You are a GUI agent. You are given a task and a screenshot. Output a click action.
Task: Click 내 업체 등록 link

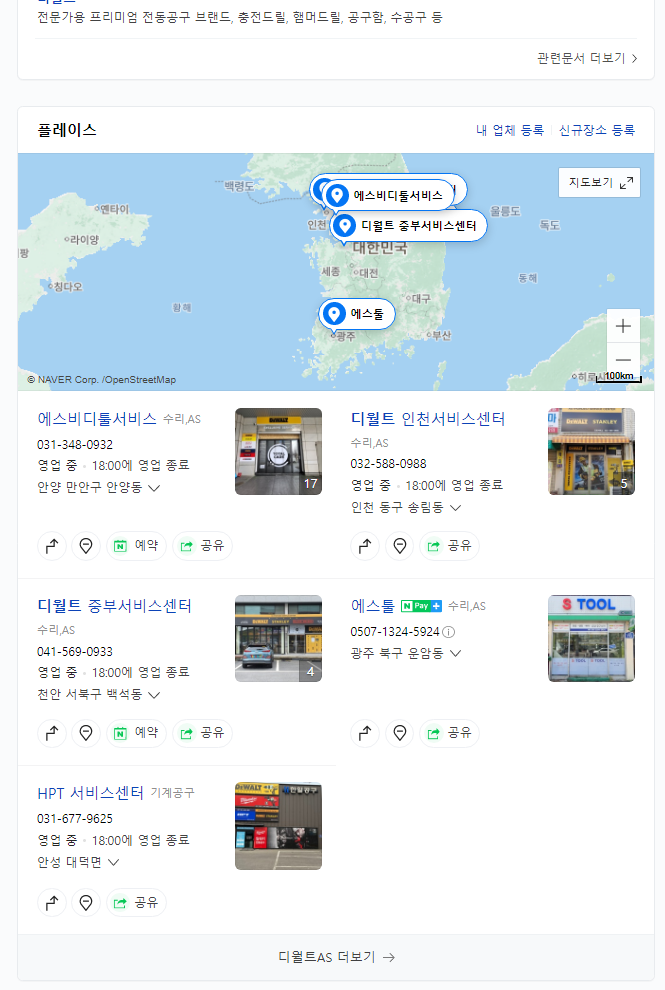[510, 130]
